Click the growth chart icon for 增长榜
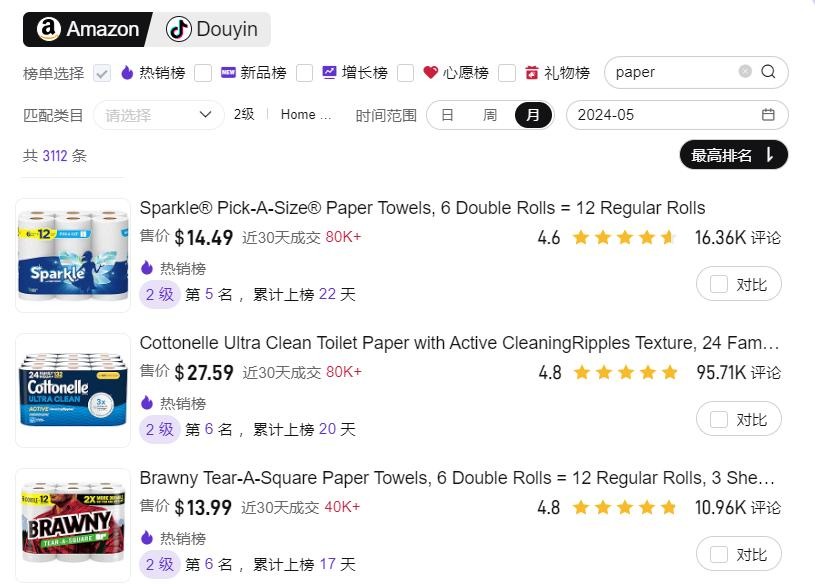815x585 pixels. tap(329, 72)
